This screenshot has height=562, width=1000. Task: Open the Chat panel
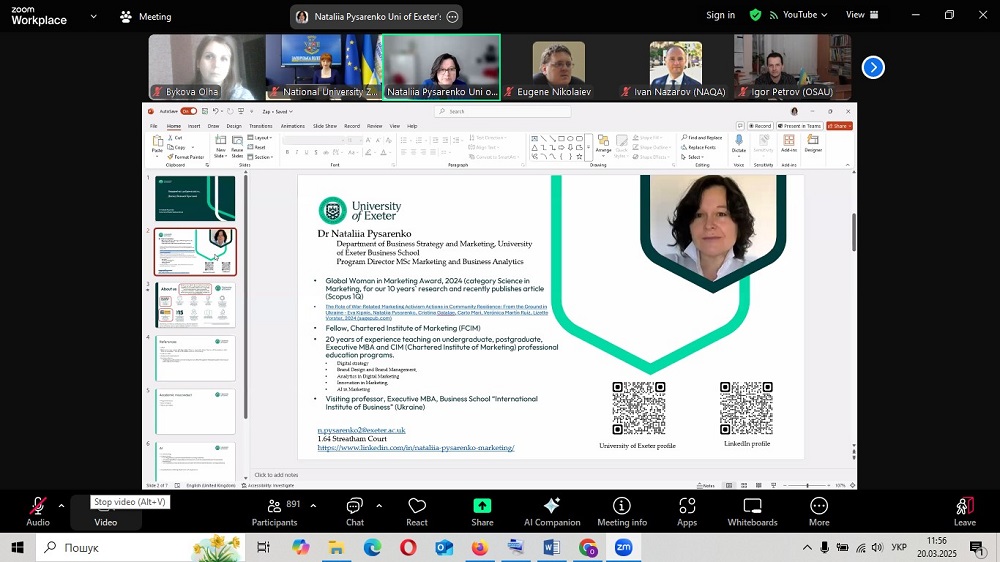point(355,511)
